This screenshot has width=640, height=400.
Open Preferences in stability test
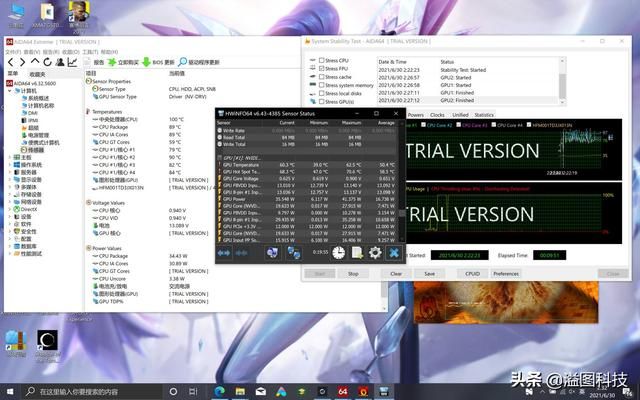coord(506,273)
